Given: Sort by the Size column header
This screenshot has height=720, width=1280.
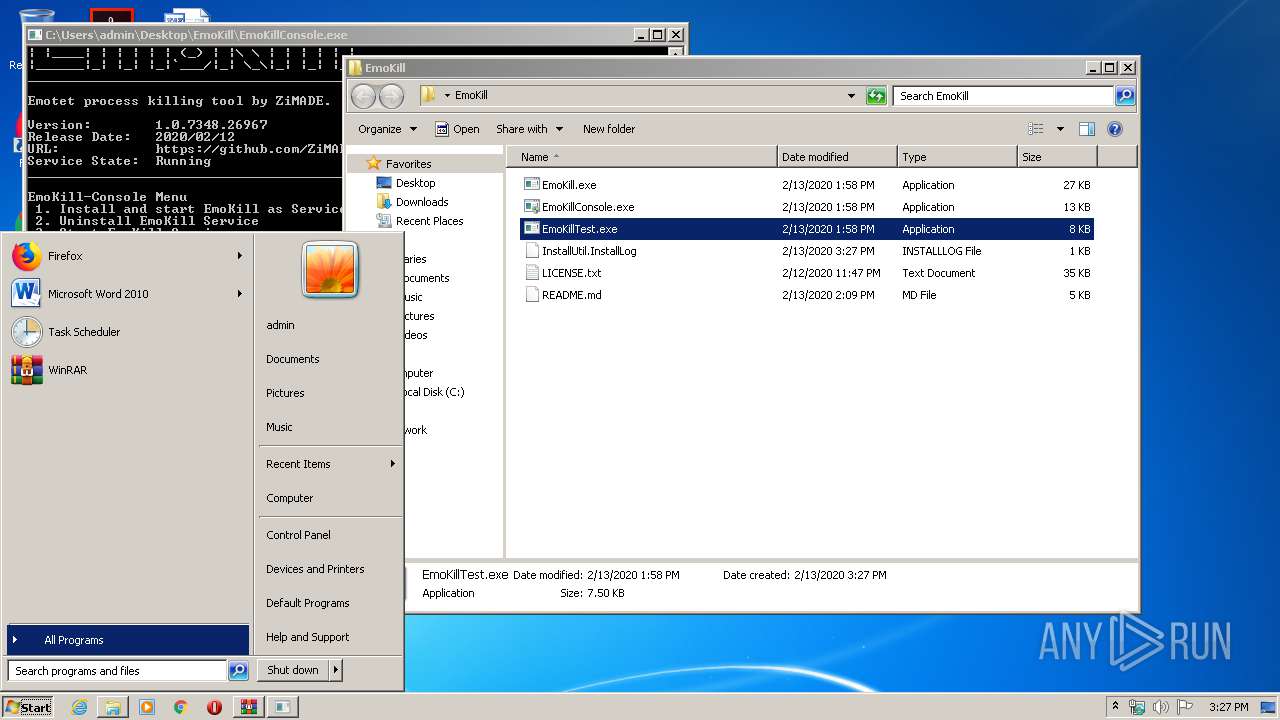Looking at the screenshot, I should coord(1057,157).
